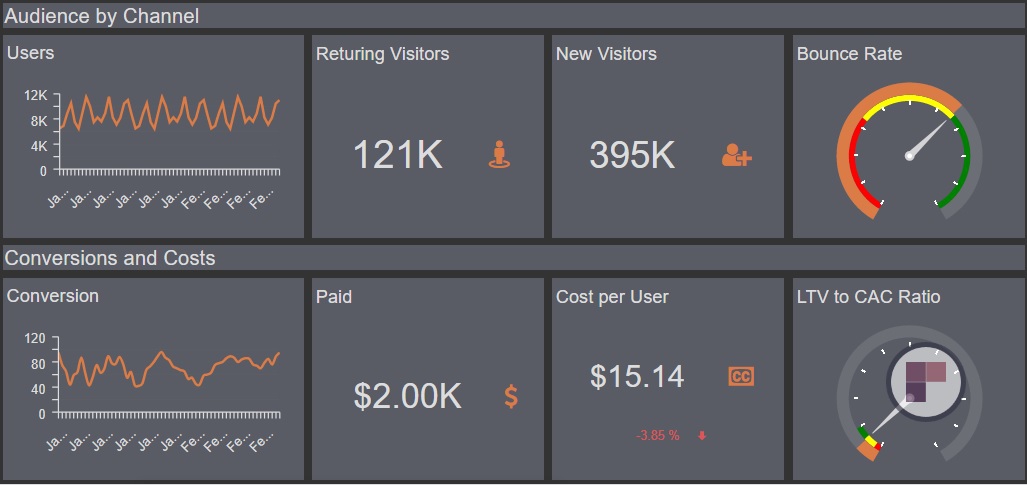The height and width of the screenshot is (485, 1027).
Task: Click the returning visitor person icon
Action: (500, 155)
